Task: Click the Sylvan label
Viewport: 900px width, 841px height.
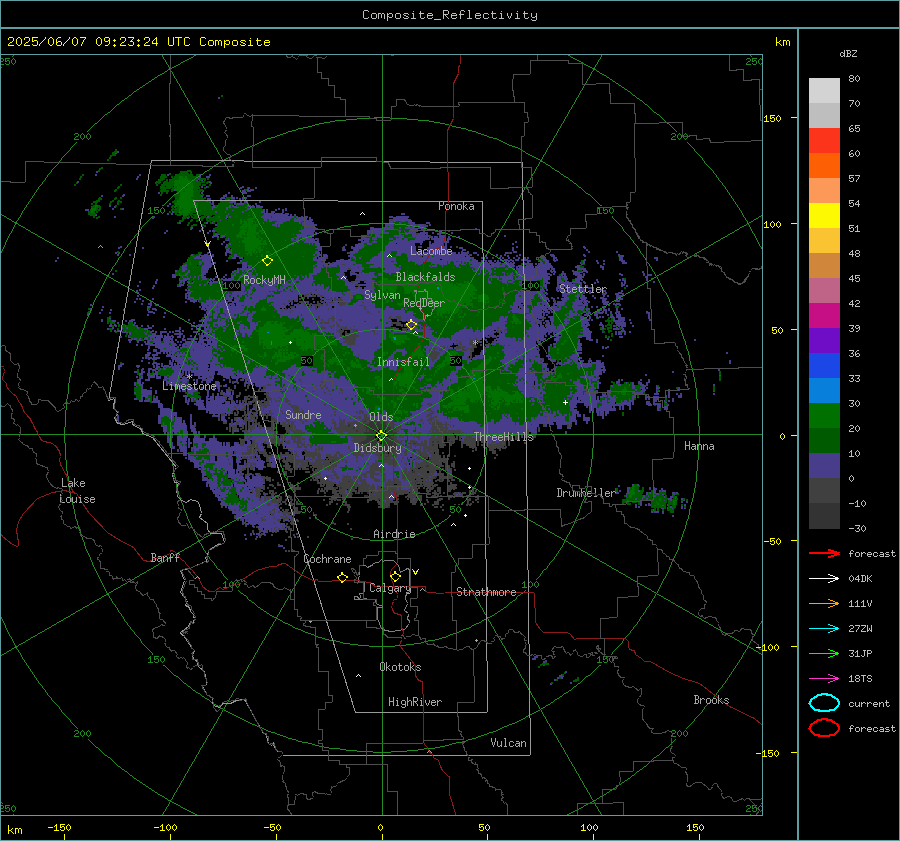Action: point(382,295)
